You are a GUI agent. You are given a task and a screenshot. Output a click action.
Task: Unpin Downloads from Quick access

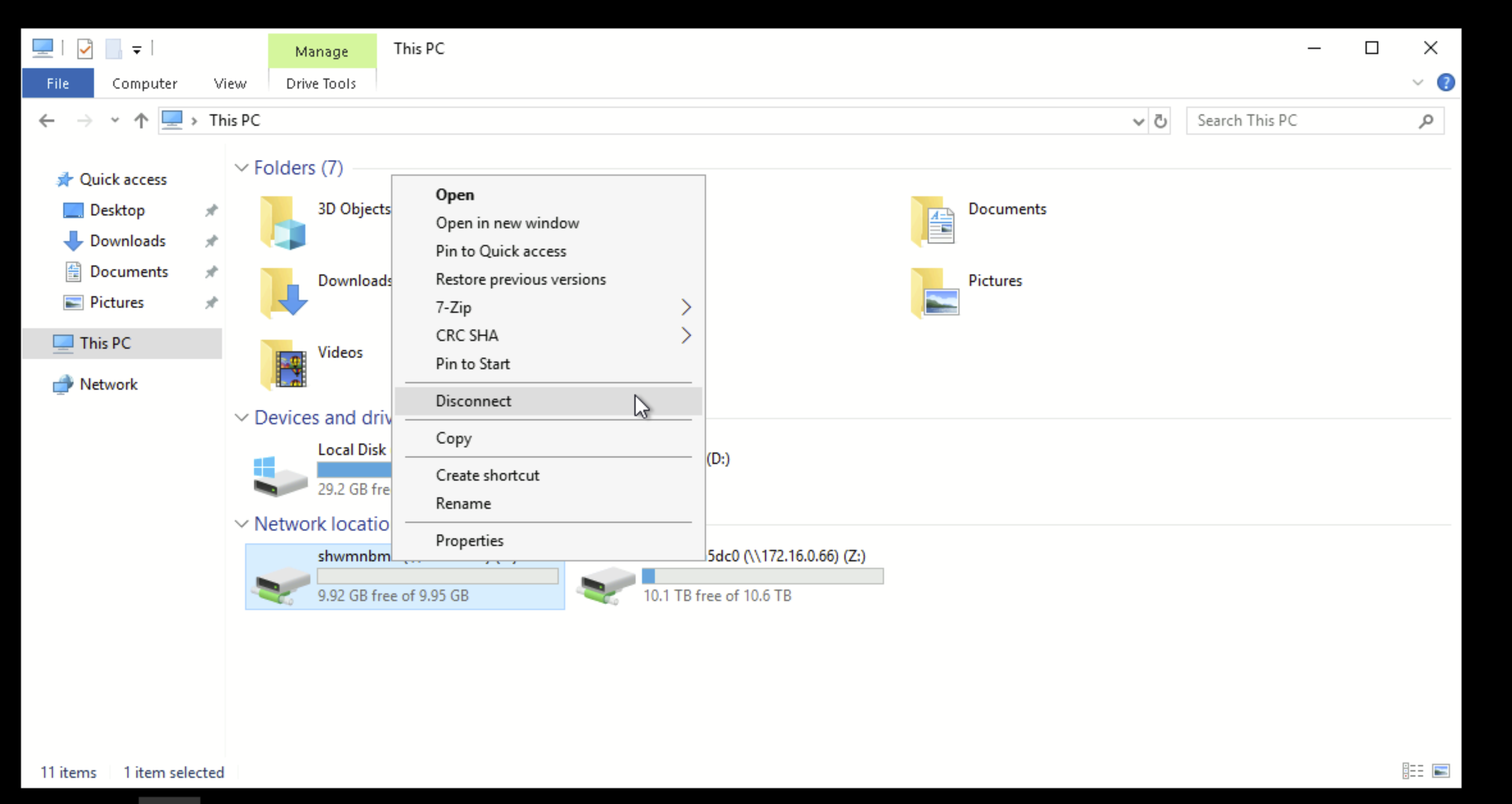coord(212,241)
